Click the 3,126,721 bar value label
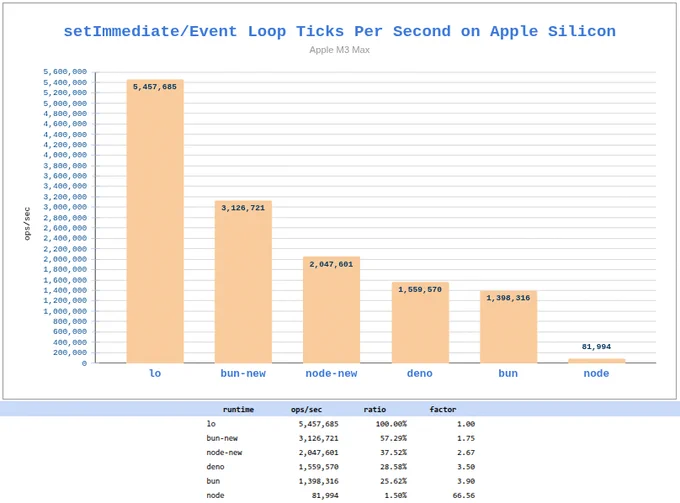Screen dimensions: 680x503 coord(243,208)
